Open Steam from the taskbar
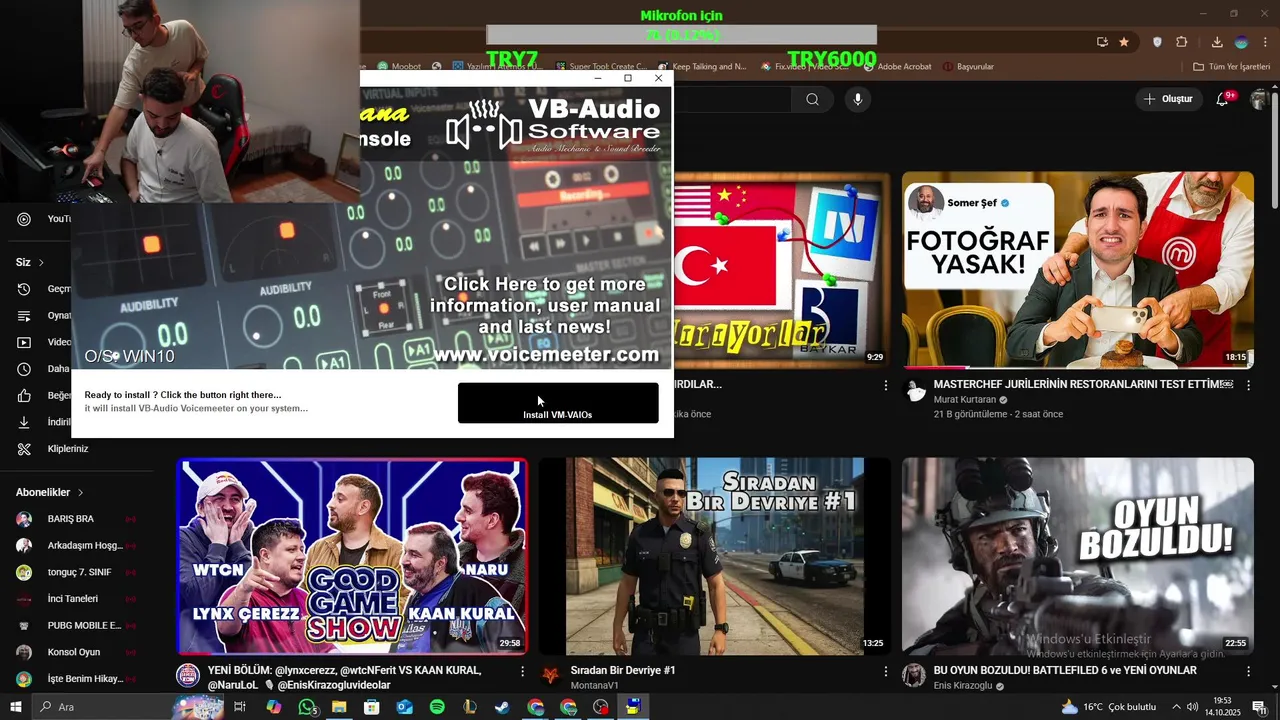Screen dimensions: 1280x720 502,707
